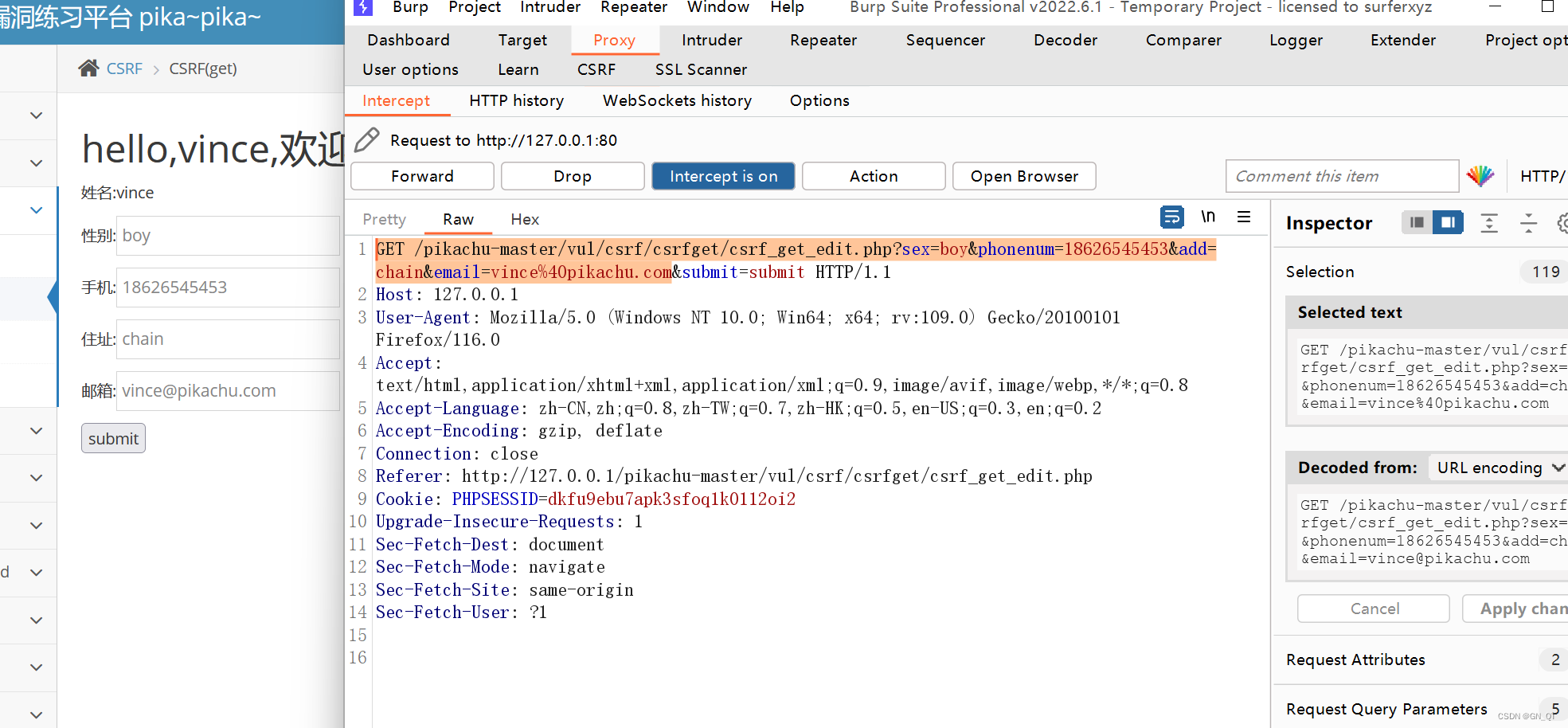Viewport: 1568px width, 728px height.
Task: Switch to the Raw view tab
Action: 458,219
